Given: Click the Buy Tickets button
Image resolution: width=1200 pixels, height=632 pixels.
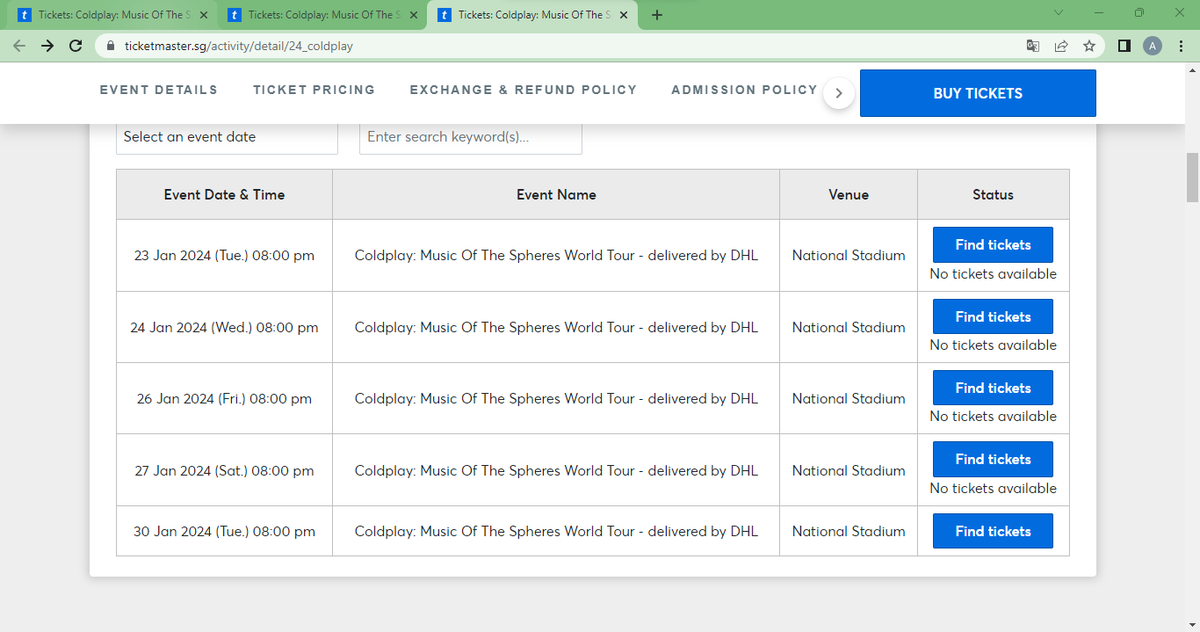Looking at the screenshot, I should 978,93.
